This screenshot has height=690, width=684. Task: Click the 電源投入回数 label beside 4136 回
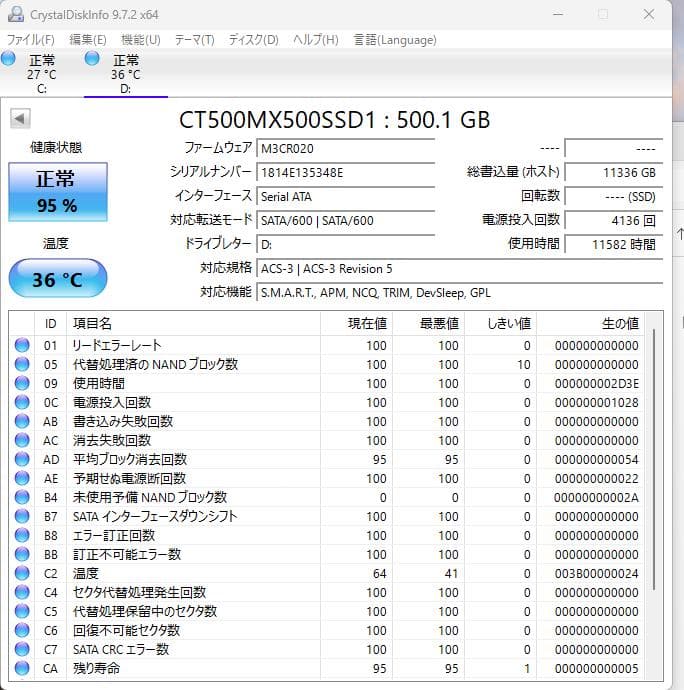tap(521, 220)
